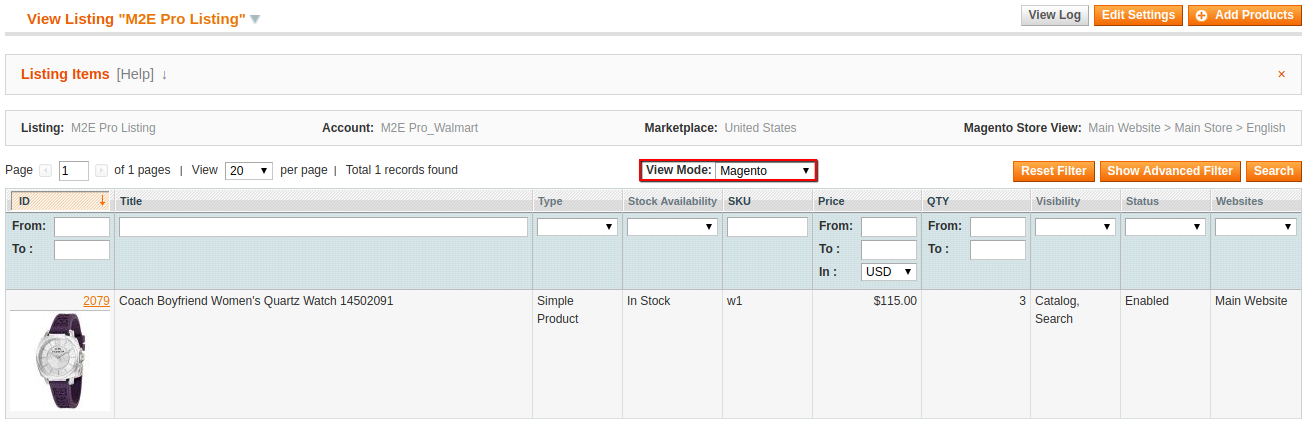This screenshot has width=1307, height=424.
Task: Click the Magento Store View path text
Action: point(1187,128)
